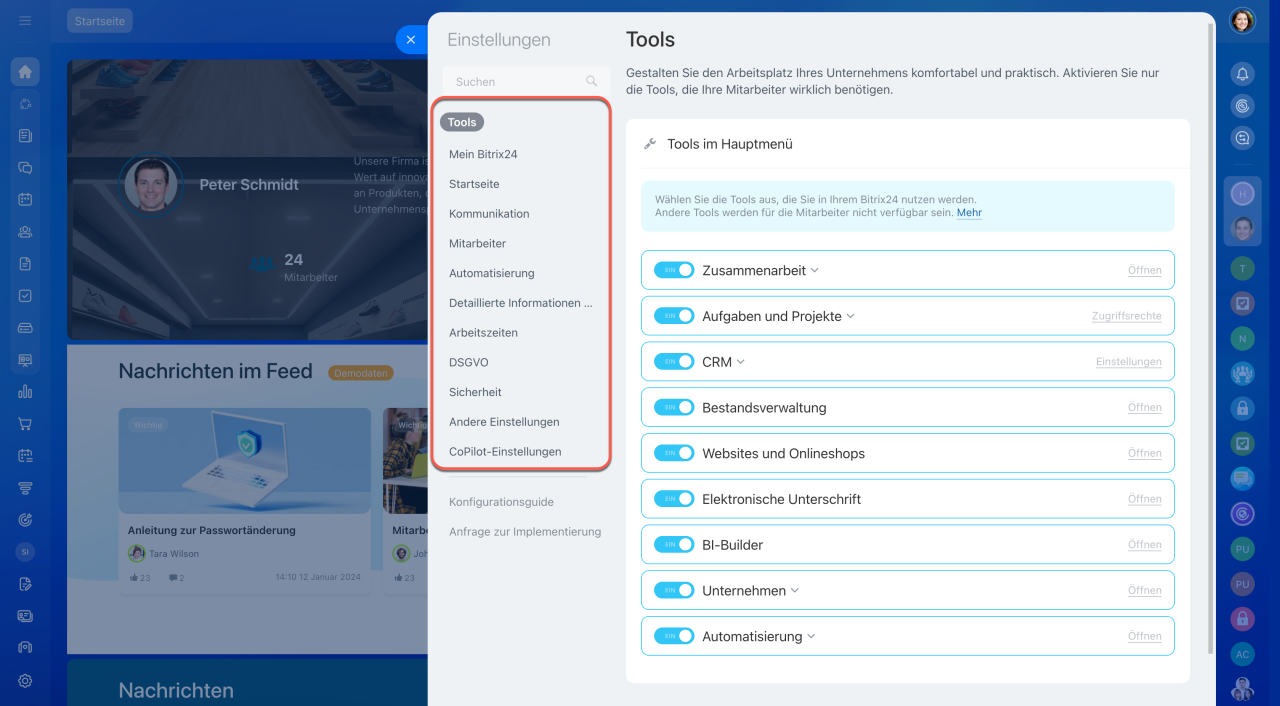
Task: Open Mitarbeiter settings section
Action: coord(477,244)
